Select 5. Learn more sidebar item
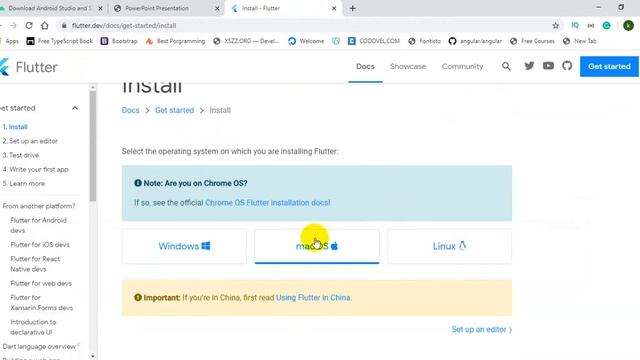 [24, 184]
